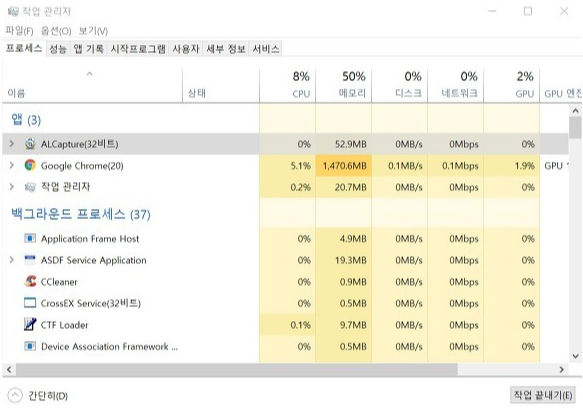Sort by the 상태 column header
Image resolution: width=583 pixels, height=412 pixels.
(221, 86)
